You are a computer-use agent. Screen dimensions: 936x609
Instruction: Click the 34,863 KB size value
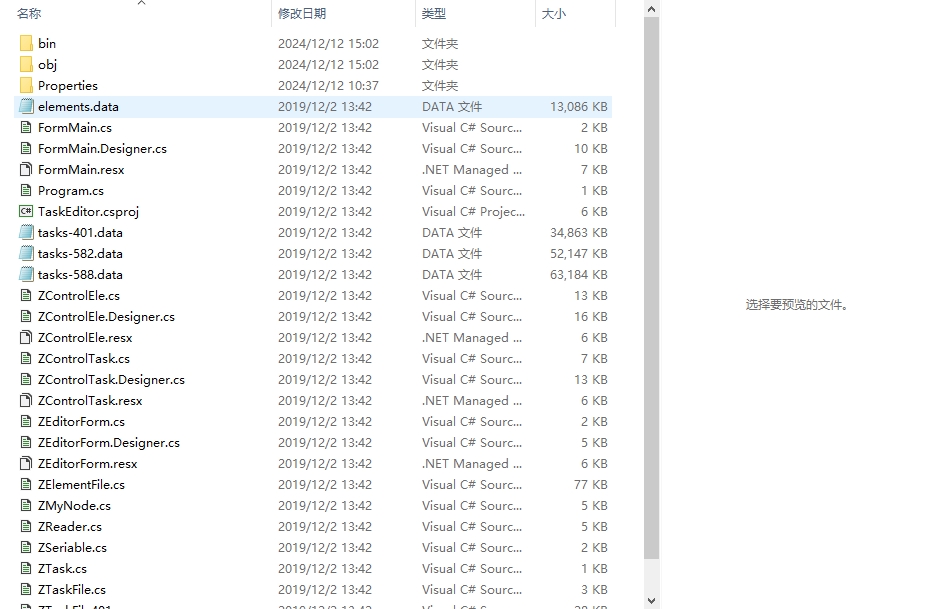coord(578,232)
